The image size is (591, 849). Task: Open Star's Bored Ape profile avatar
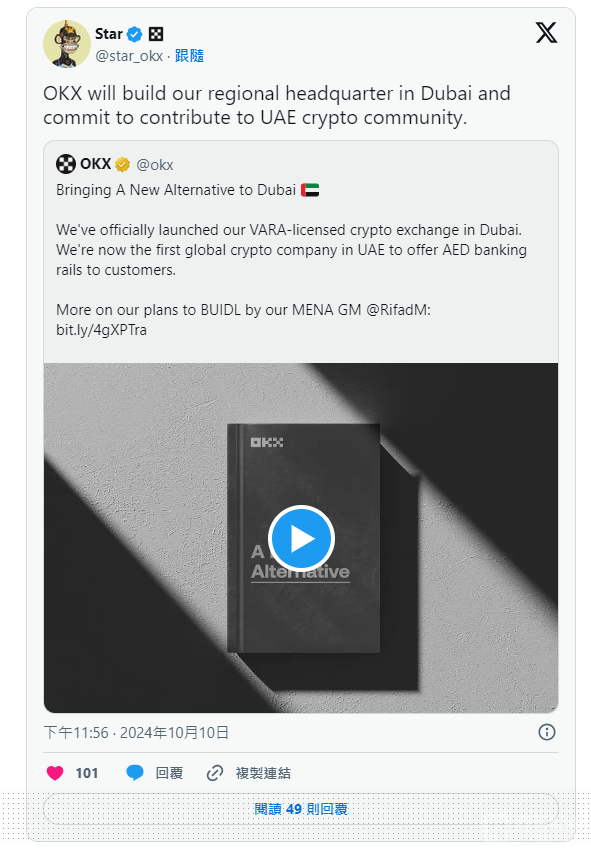[x=67, y=44]
